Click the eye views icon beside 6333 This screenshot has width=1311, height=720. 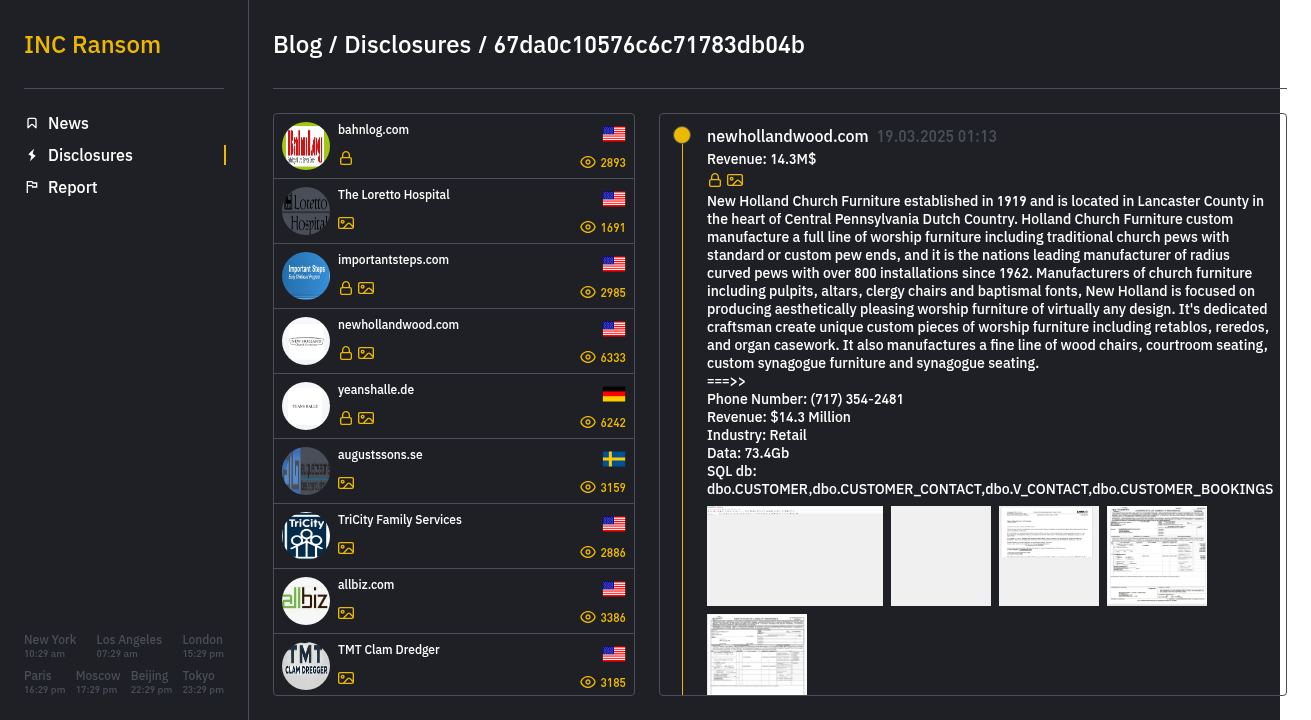tap(588, 357)
